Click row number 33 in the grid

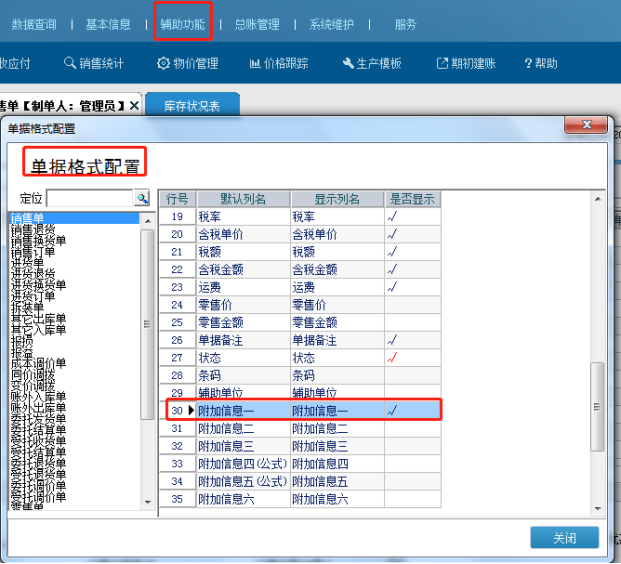tap(178, 464)
